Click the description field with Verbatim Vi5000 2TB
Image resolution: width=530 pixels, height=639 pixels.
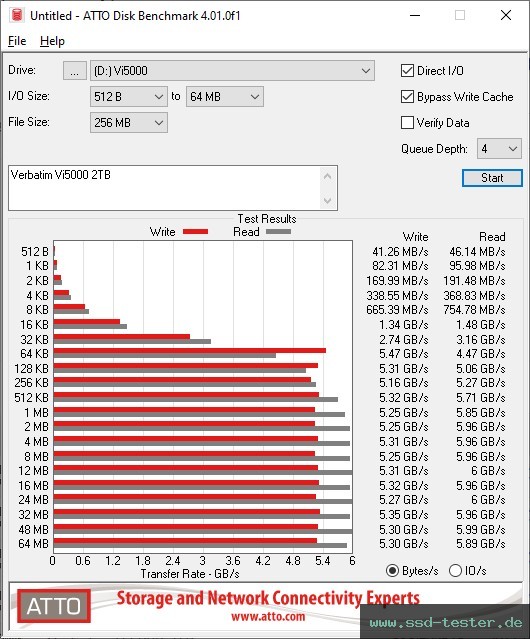(x=164, y=188)
